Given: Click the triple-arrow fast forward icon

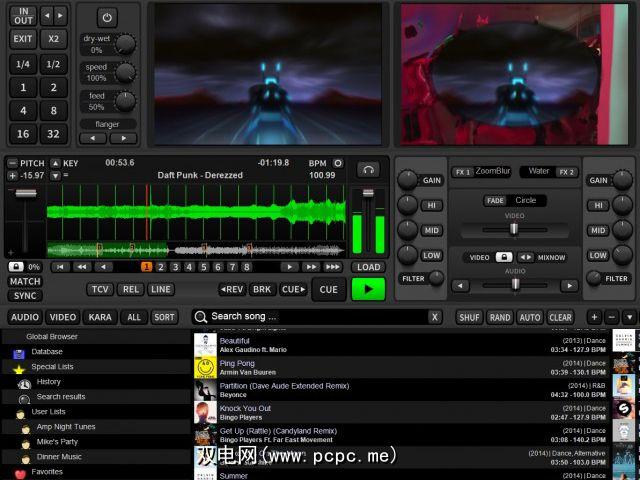Looking at the screenshot, I should (x=333, y=267).
